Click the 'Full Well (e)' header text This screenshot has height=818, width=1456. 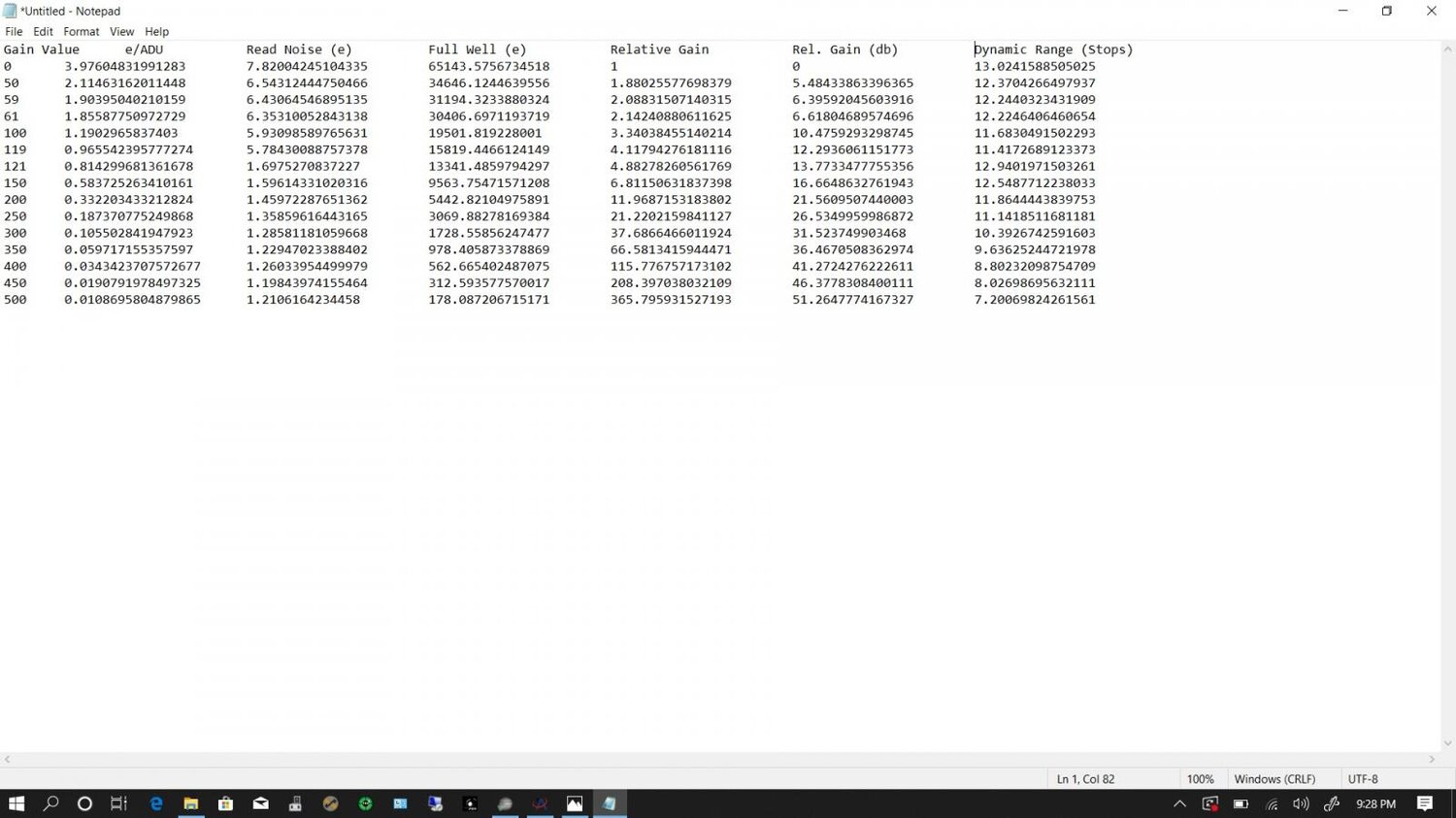click(478, 49)
